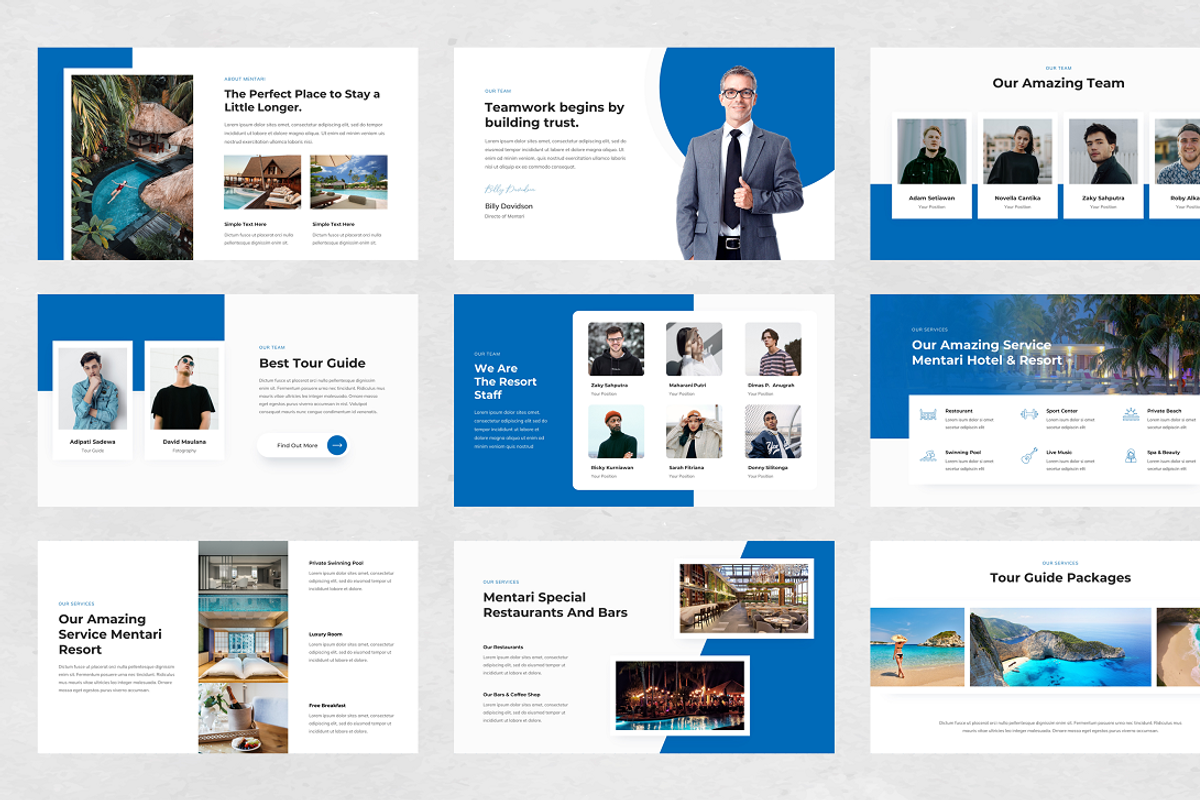Click the 'Live Music' service label
1200x800 pixels.
[x=1059, y=452]
